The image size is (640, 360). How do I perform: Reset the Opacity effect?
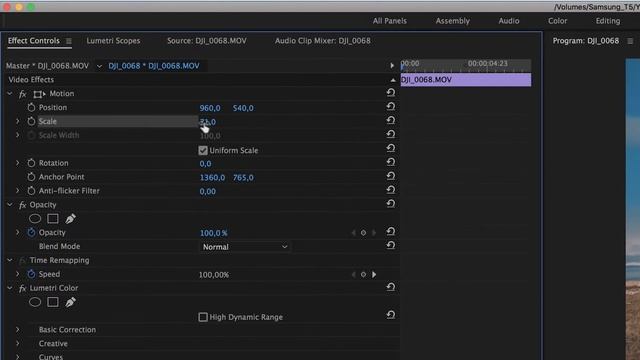(391, 204)
